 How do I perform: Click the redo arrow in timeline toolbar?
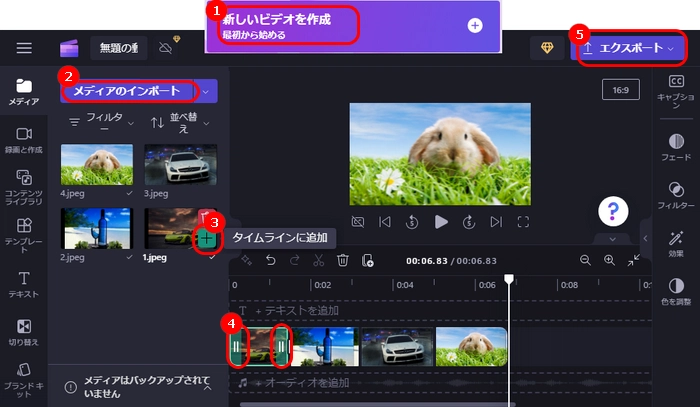pyautogui.click(x=295, y=260)
